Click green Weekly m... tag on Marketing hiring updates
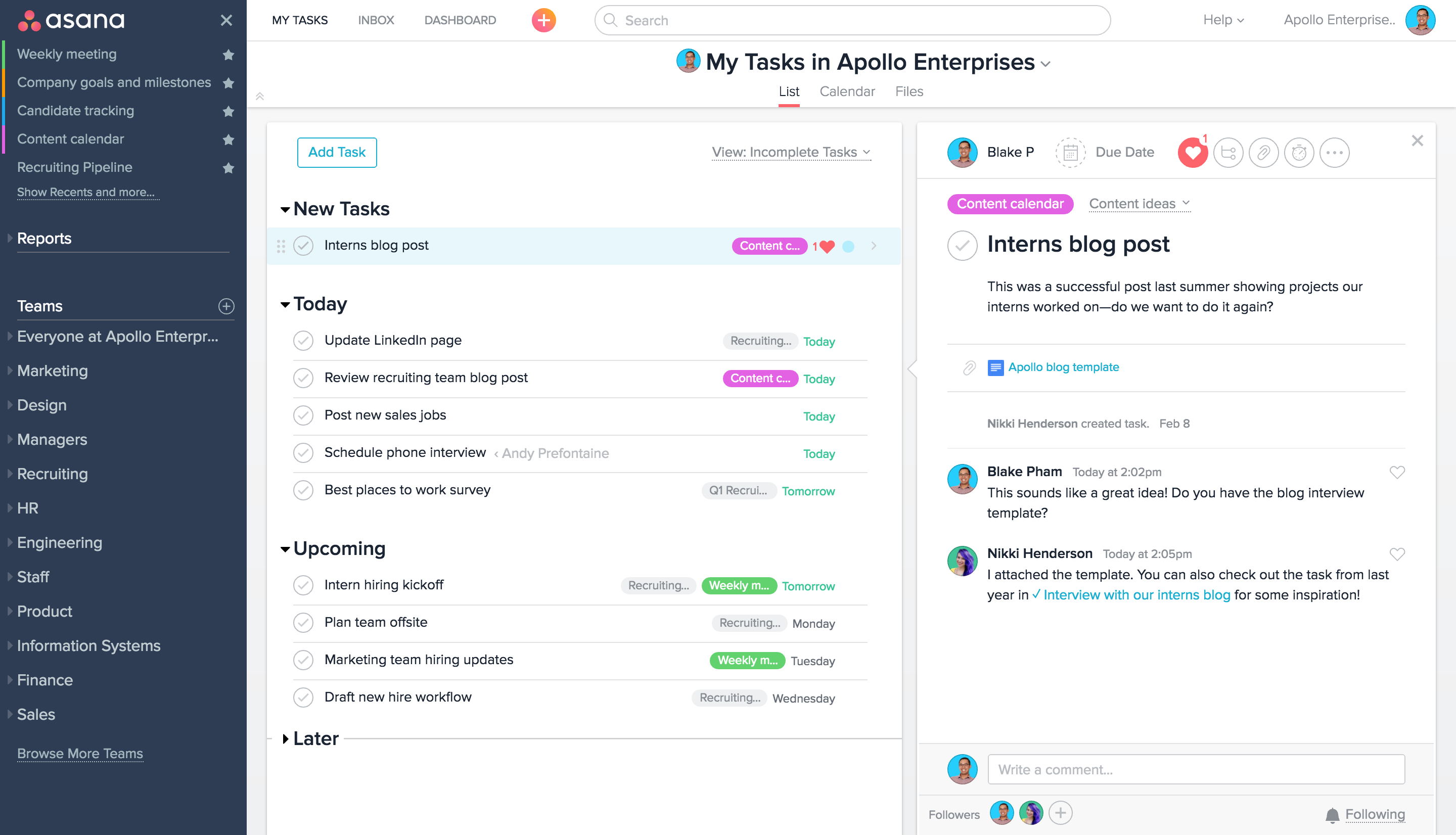 (747, 661)
